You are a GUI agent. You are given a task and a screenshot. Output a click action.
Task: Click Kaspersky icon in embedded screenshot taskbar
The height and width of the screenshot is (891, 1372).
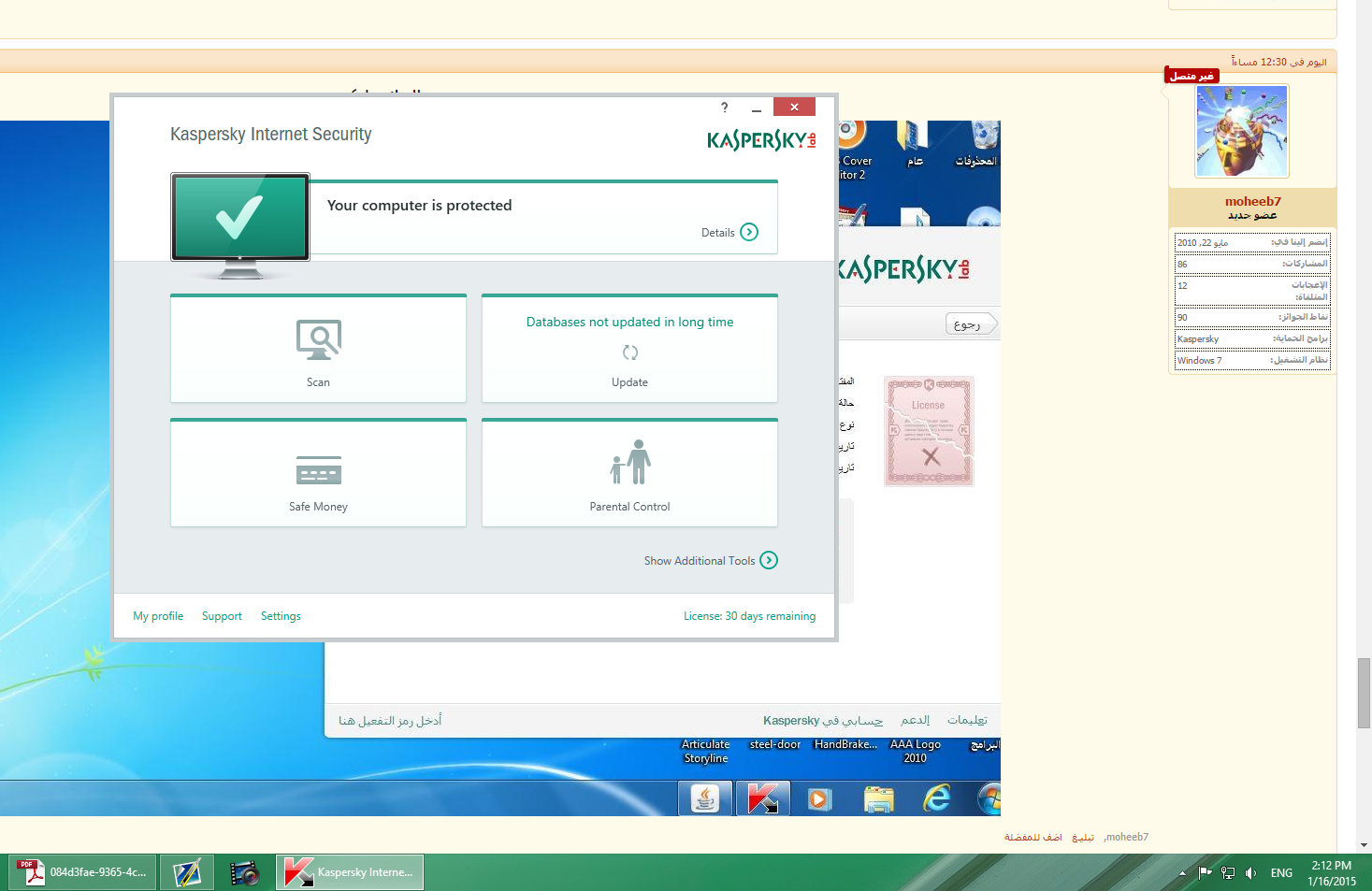763,798
